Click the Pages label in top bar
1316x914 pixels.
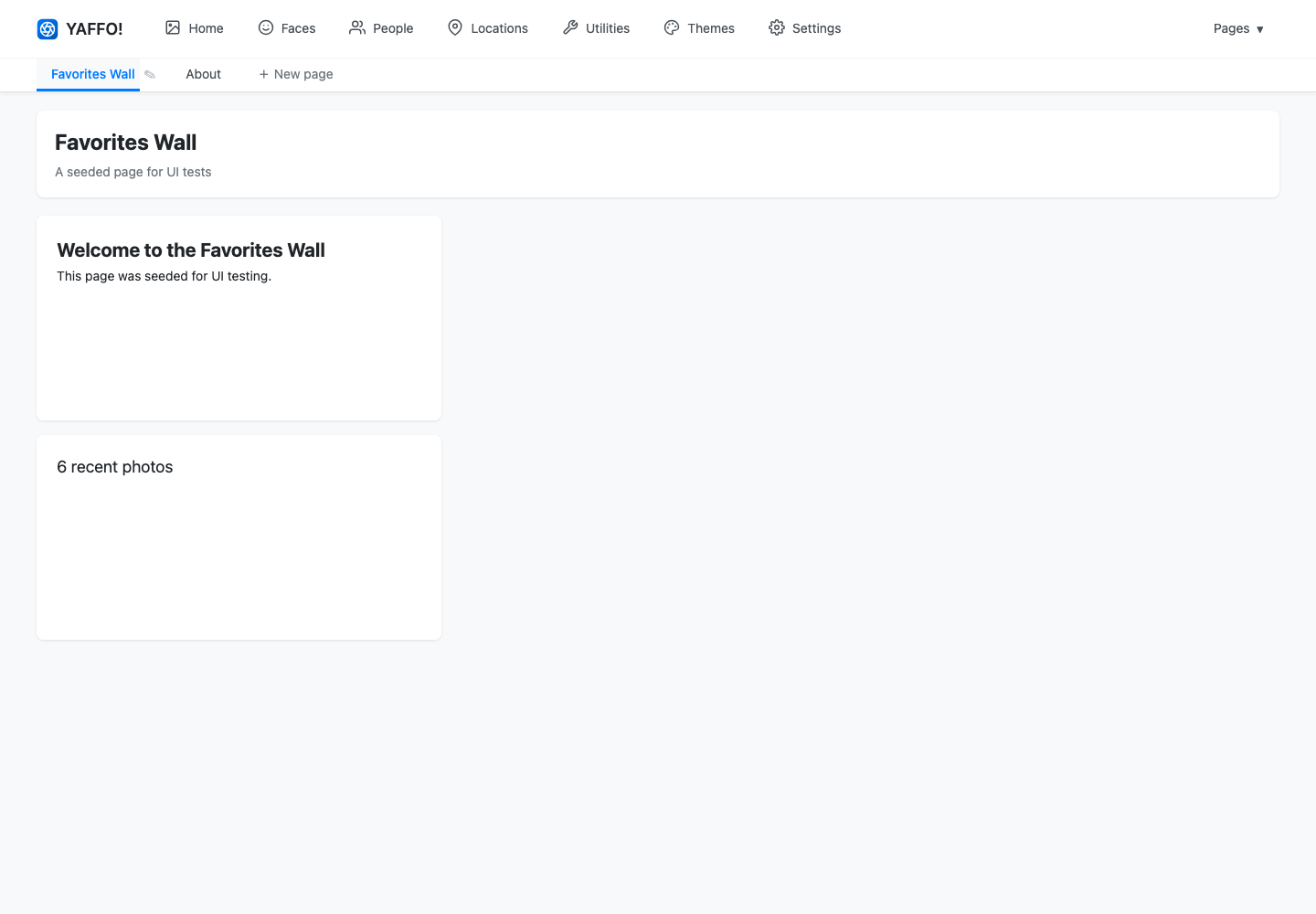point(1231,28)
